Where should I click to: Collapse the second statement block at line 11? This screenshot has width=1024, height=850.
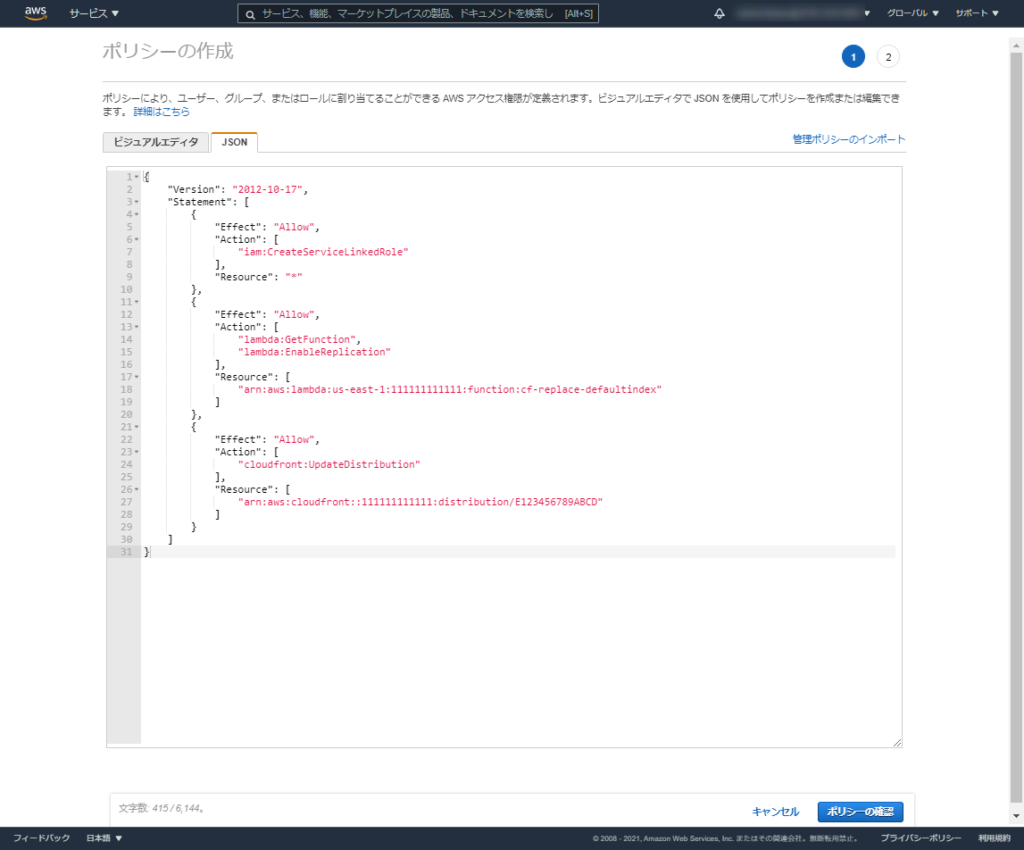(x=134, y=301)
